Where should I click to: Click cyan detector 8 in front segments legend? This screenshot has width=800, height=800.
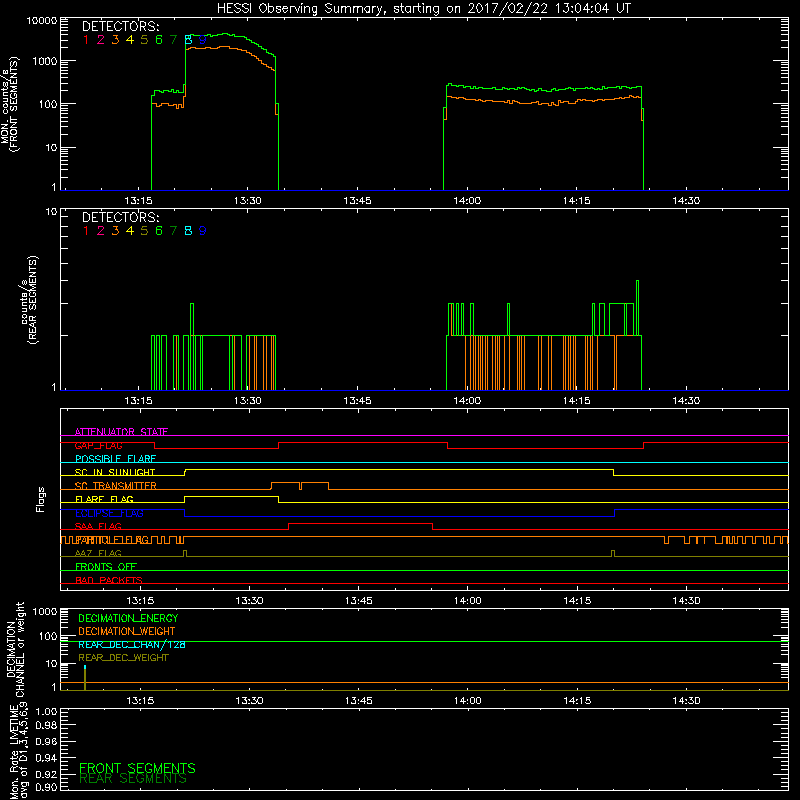(188, 40)
